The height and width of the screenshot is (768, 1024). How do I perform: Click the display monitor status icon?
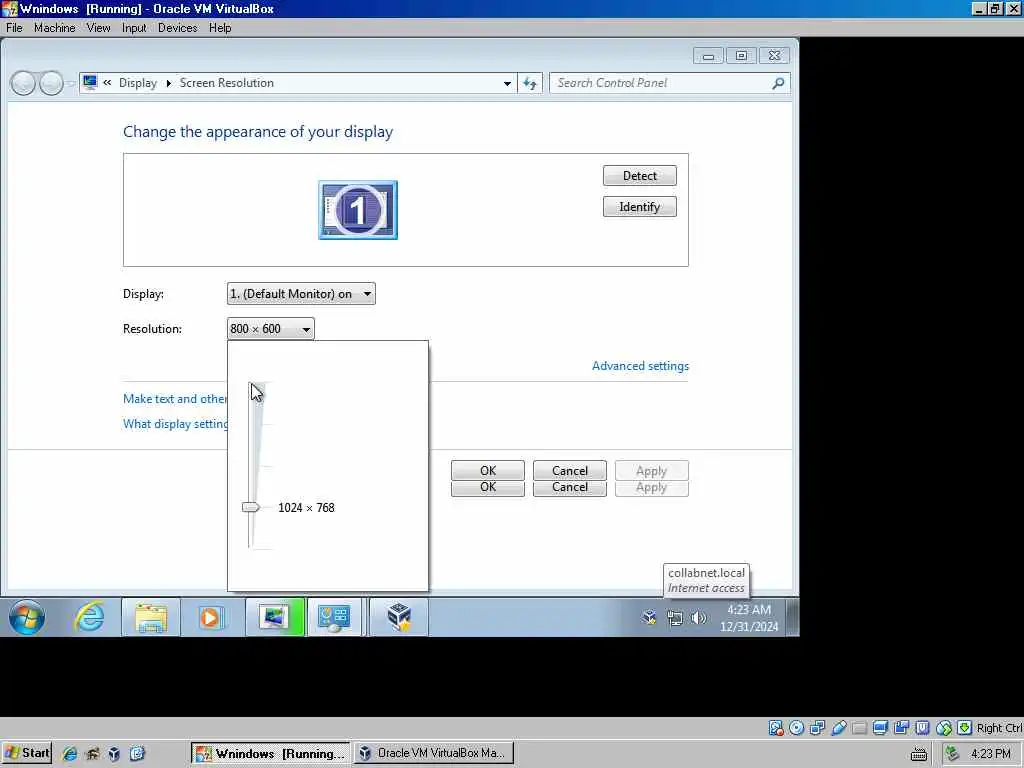[x=880, y=728]
